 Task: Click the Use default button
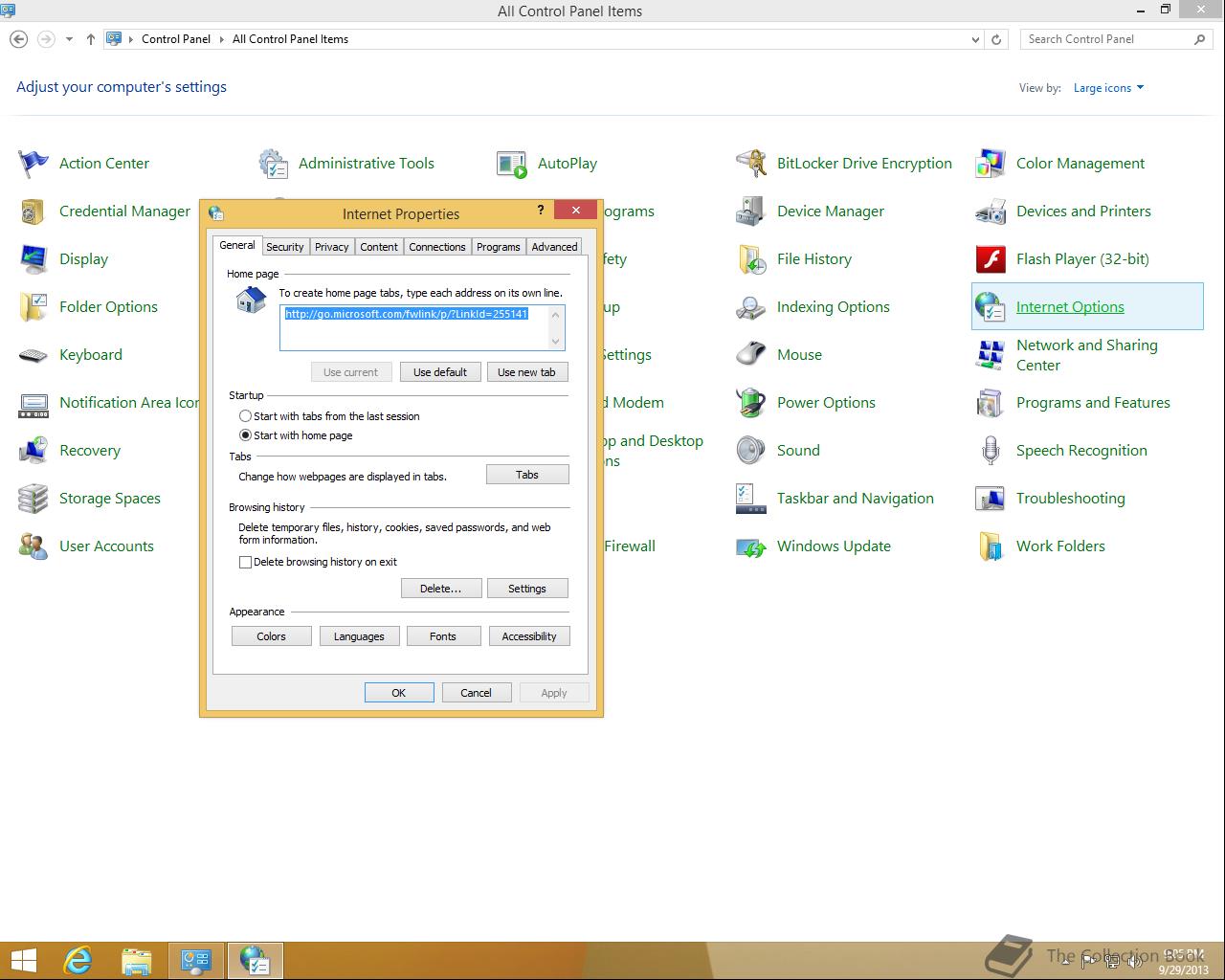pyautogui.click(x=440, y=372)
